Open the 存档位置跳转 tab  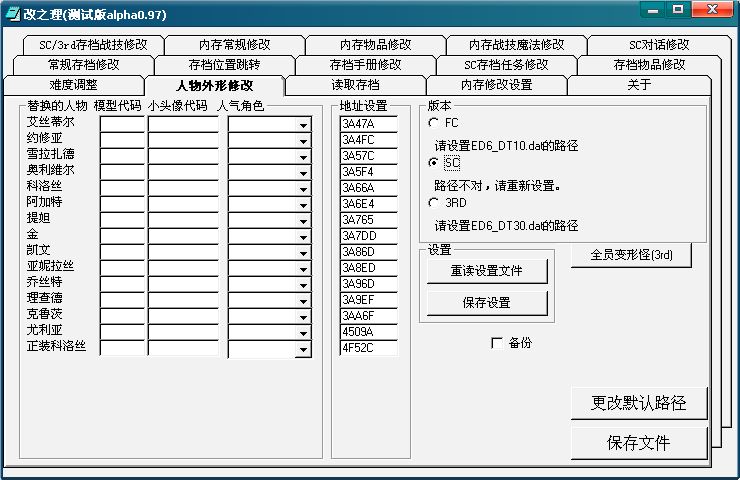pyautogui.click(x=225, y=65)
